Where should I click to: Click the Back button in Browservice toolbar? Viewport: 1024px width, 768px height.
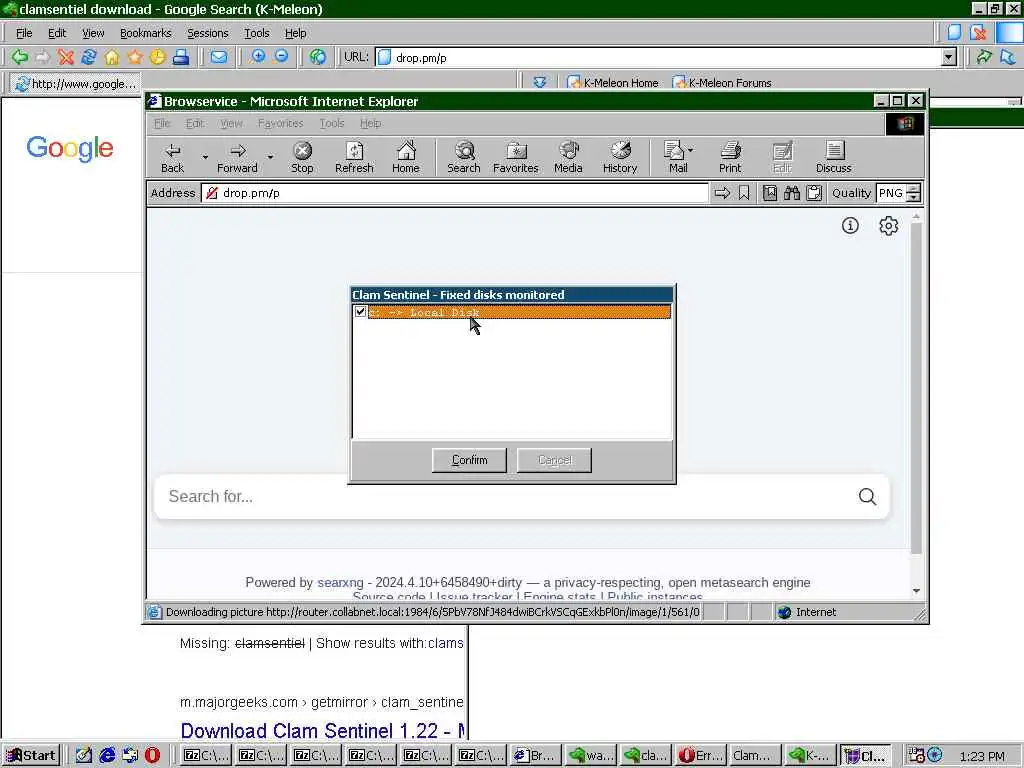[x=172, y=157]
